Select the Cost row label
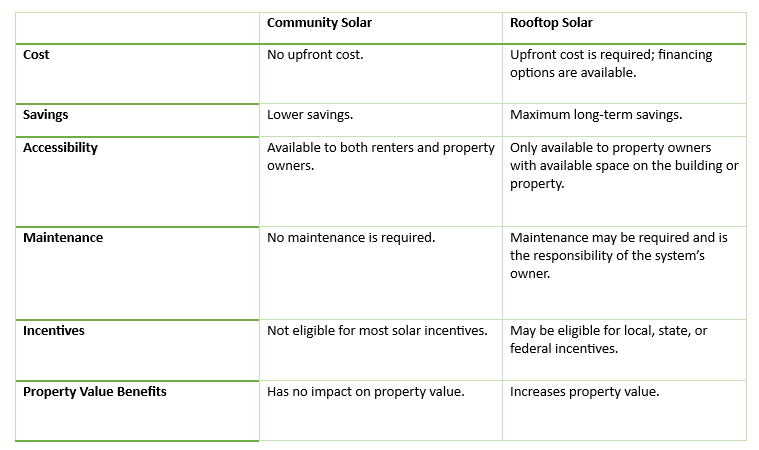Viewport: 759px width, 450px height. (36, 55)
